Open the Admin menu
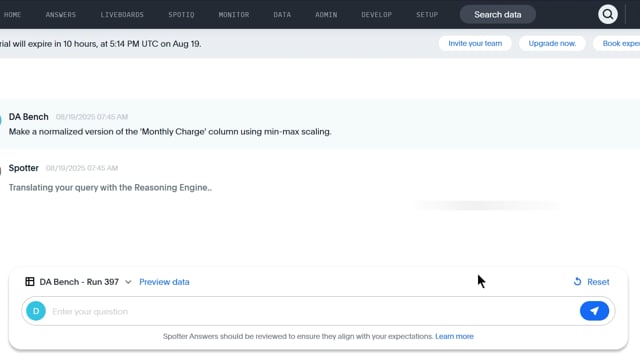This screenshot has height=360, width=640. pyautogui.click(x=326, y=15)
